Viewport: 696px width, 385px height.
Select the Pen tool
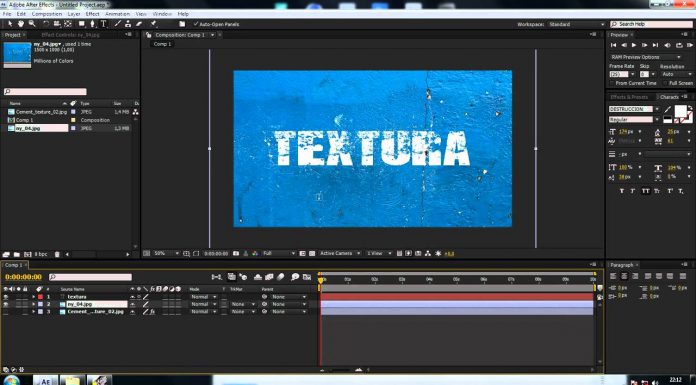pos(92,24)
